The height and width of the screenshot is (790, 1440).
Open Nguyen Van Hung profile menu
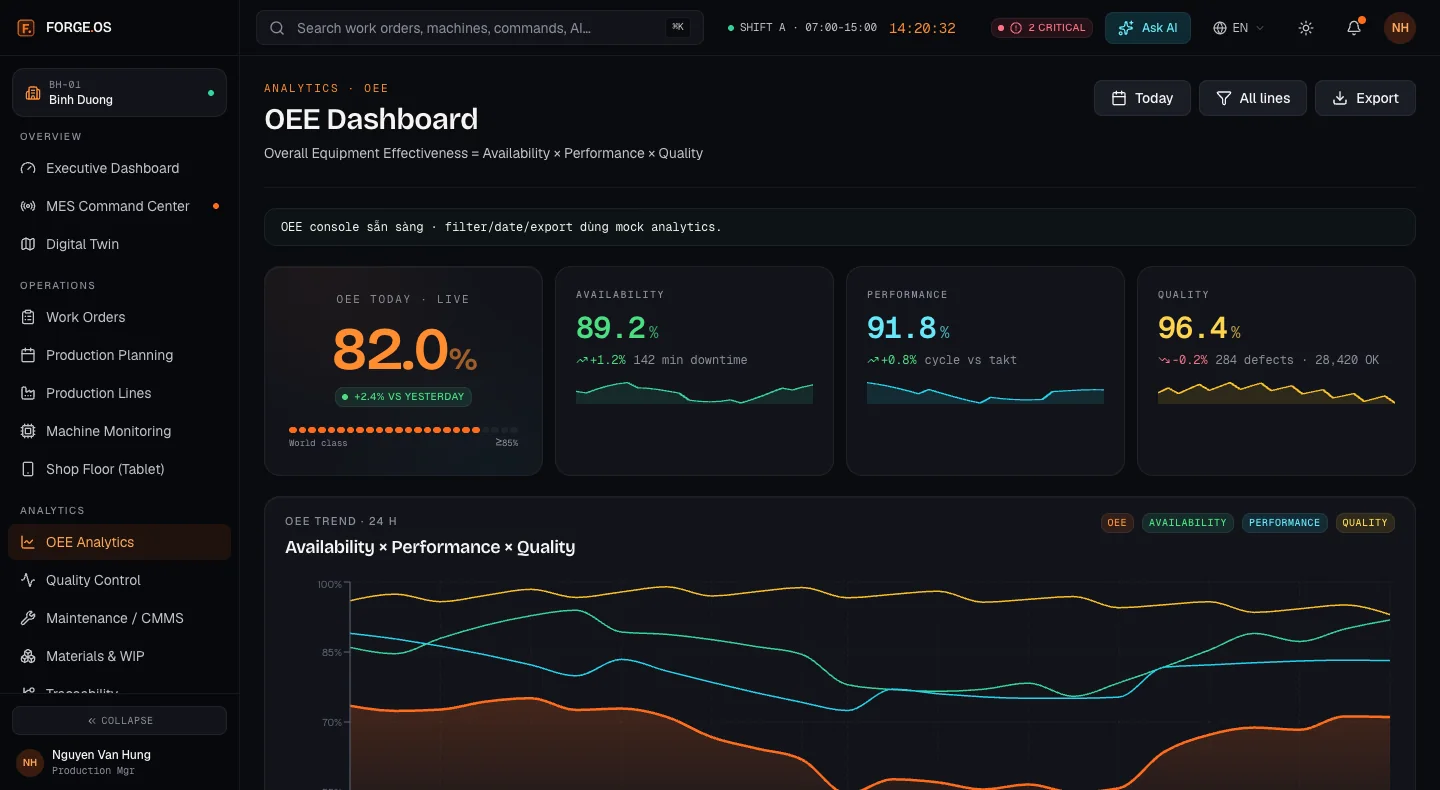[x=119, y=762]
